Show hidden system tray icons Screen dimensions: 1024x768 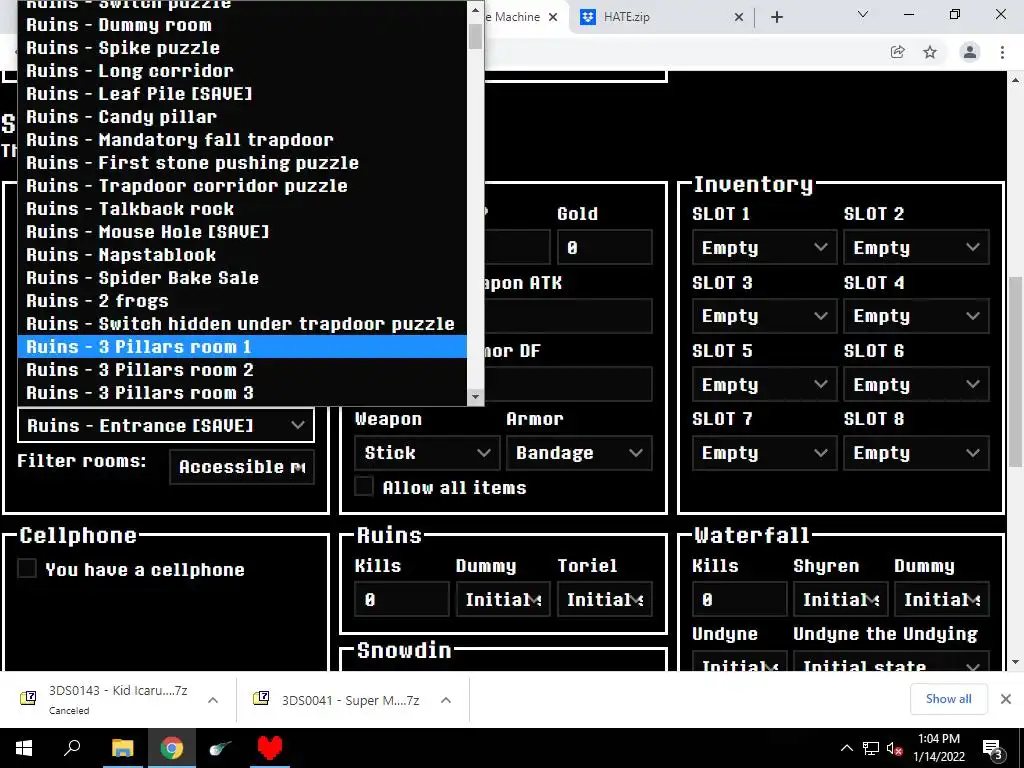click(846, 748)
